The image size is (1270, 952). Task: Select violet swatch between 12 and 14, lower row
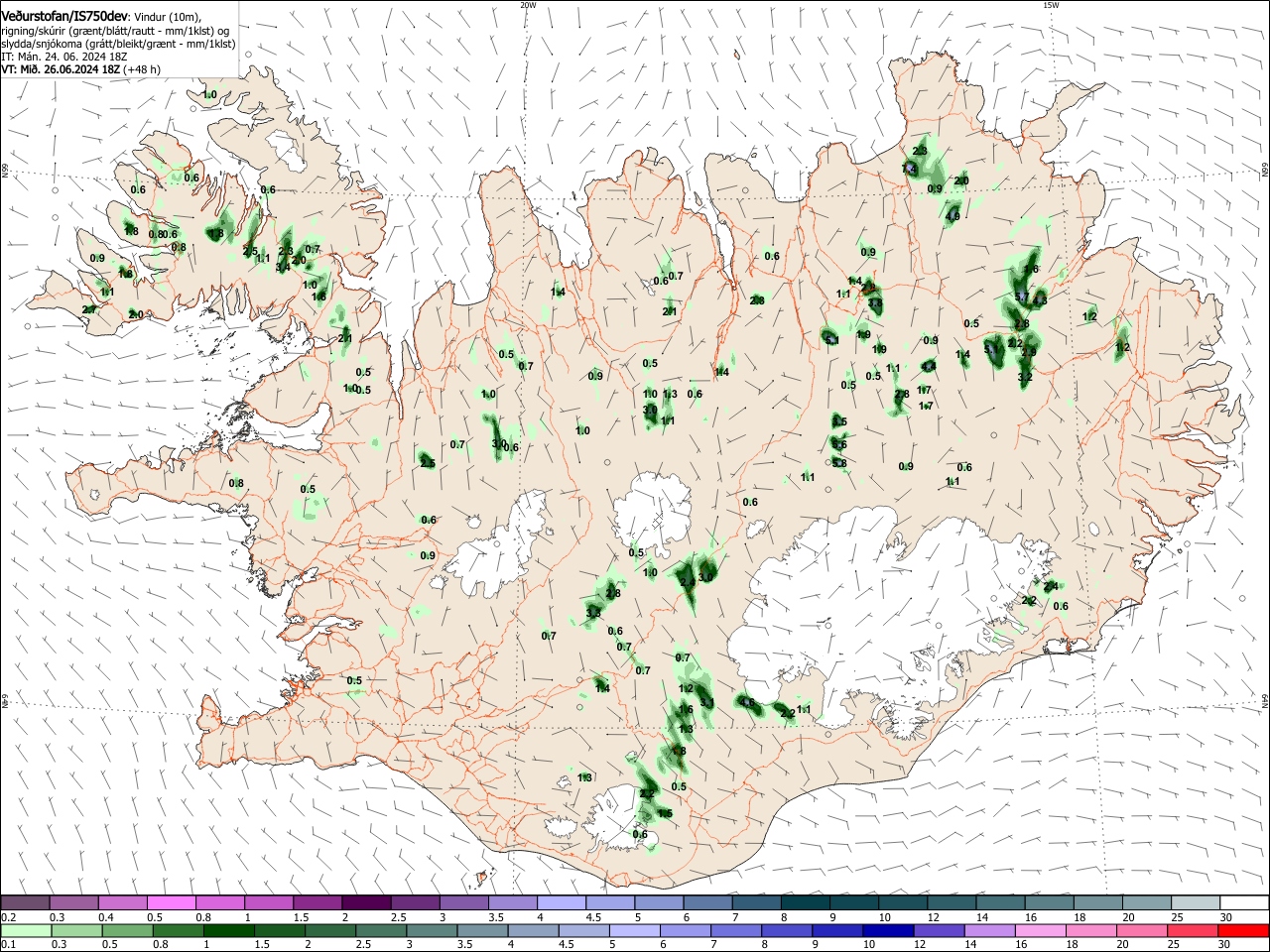939,930
